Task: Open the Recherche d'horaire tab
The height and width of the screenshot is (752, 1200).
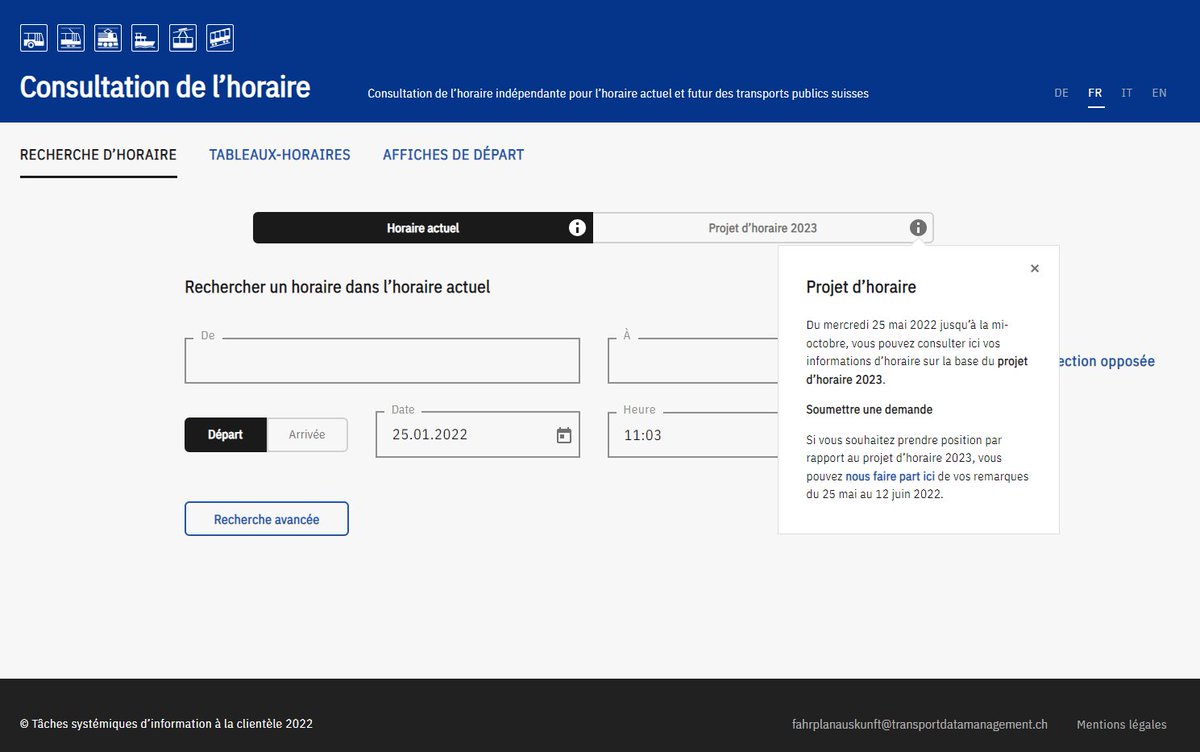Action: point(98,155)
